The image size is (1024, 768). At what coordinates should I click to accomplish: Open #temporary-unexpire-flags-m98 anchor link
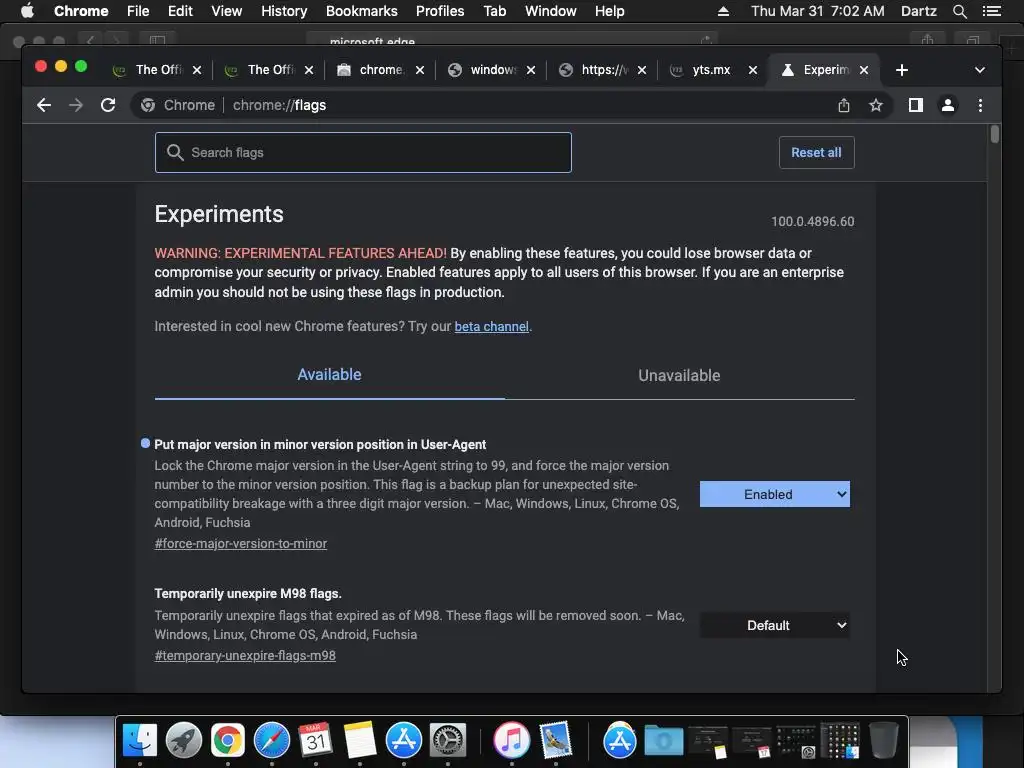(245, 656)
